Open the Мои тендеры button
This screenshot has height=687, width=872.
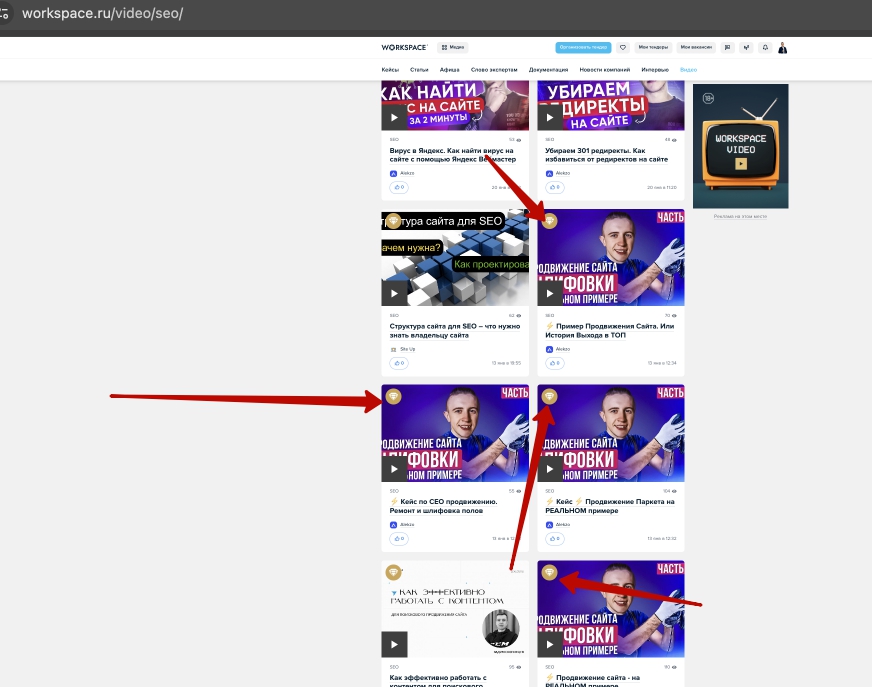[x=653, y=47]
